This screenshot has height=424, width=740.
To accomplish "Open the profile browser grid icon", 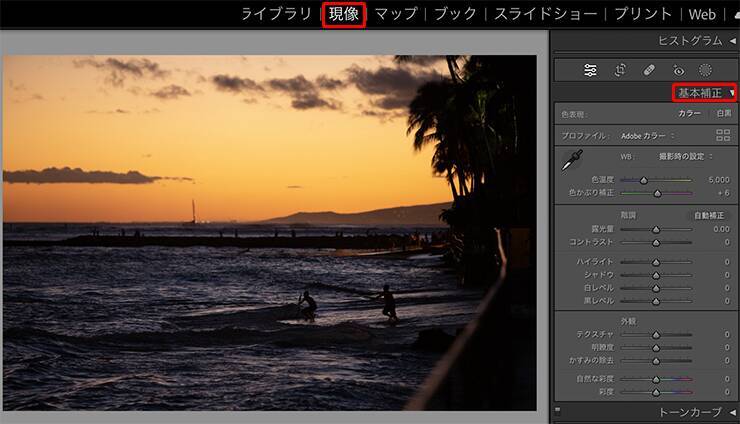I will (x=723, y=135).
